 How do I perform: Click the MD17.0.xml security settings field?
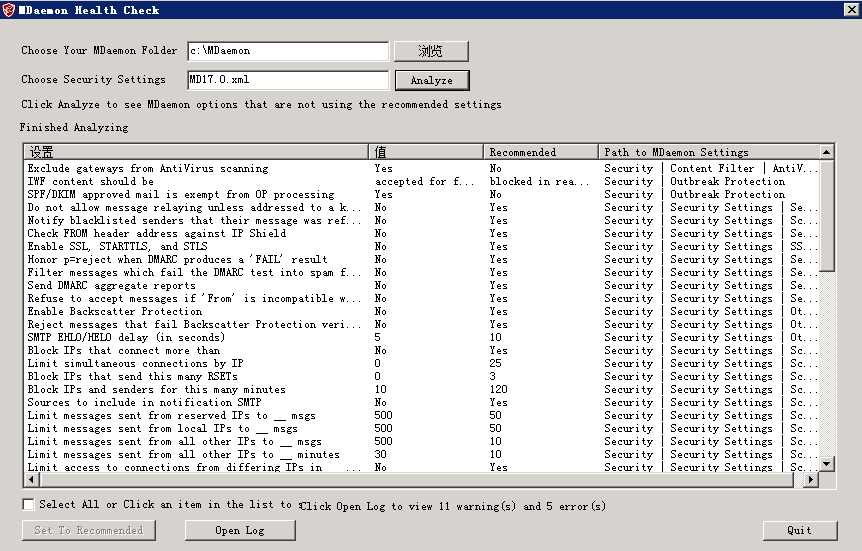click(x=288, y=80)
